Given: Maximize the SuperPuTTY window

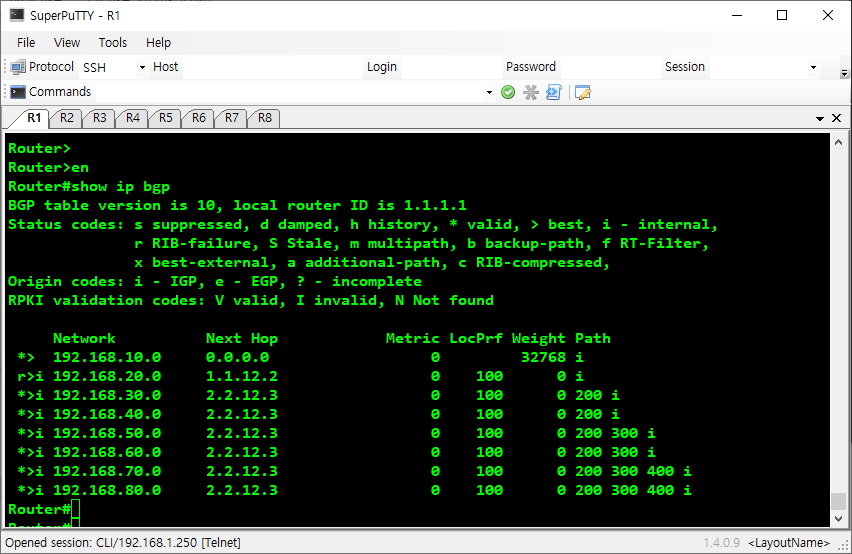Looking at the screenshot, I should pos(782,15).
